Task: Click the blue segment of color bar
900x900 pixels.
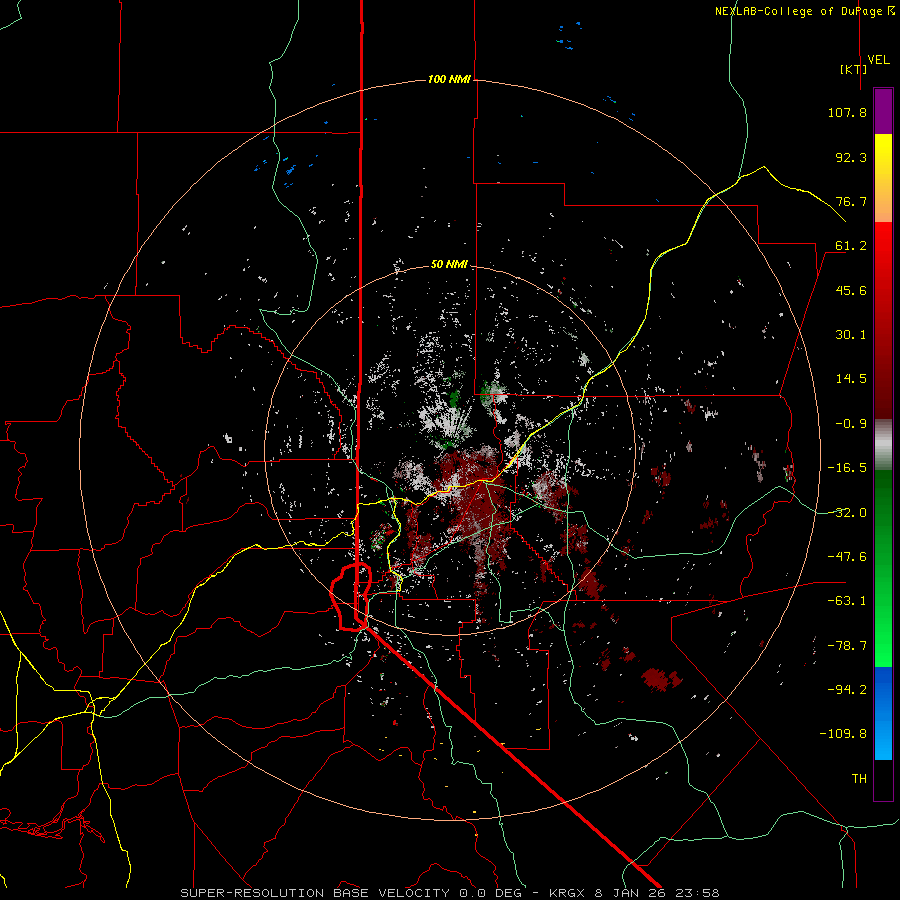Action: [883, 713]
